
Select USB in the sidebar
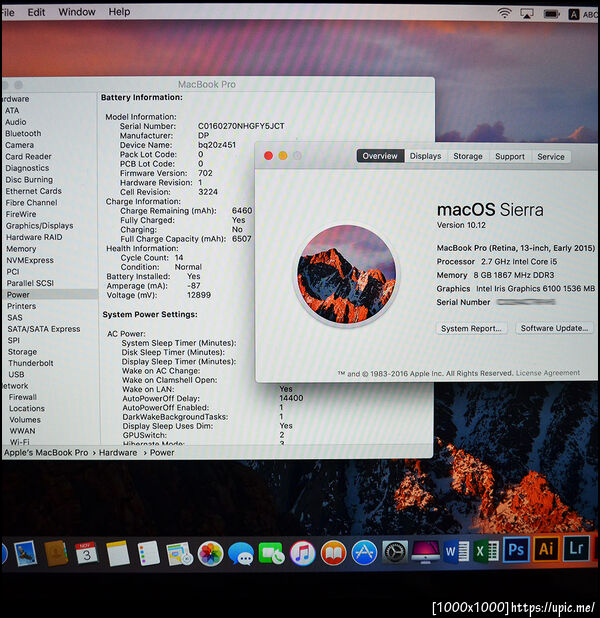pyautogui.click(x=17, y=374)
